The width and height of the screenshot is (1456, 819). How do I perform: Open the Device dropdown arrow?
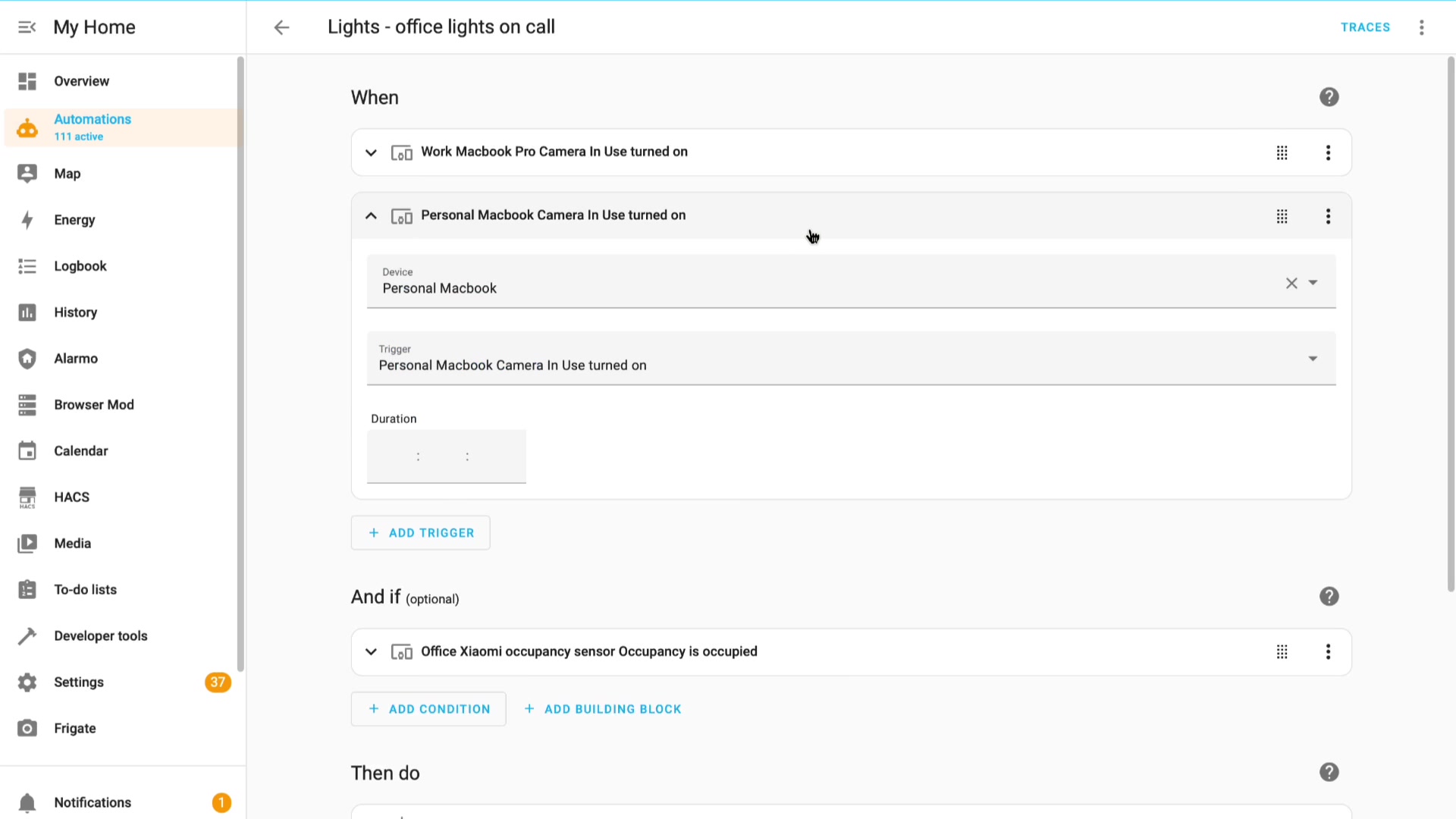(1313, 283)
